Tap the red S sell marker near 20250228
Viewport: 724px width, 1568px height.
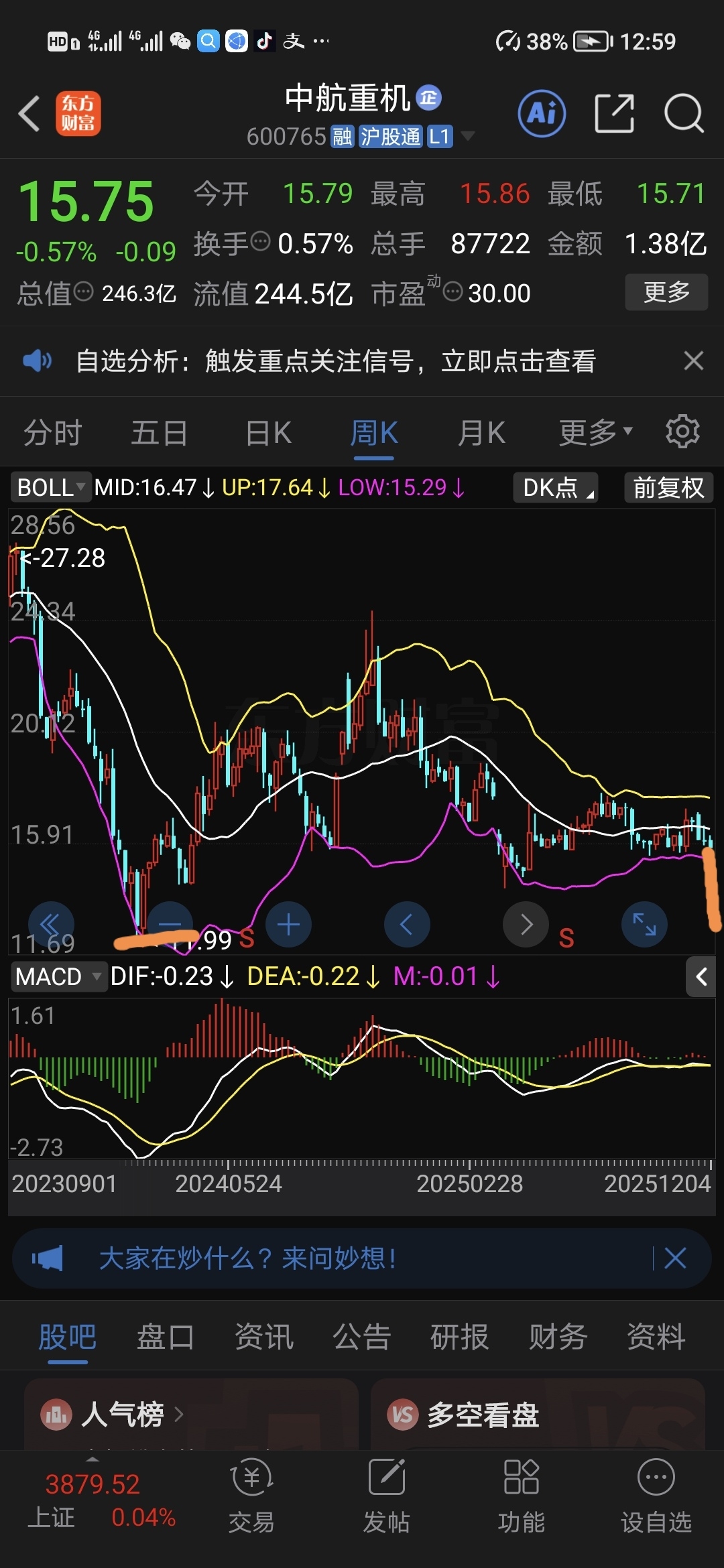(566, 938)
